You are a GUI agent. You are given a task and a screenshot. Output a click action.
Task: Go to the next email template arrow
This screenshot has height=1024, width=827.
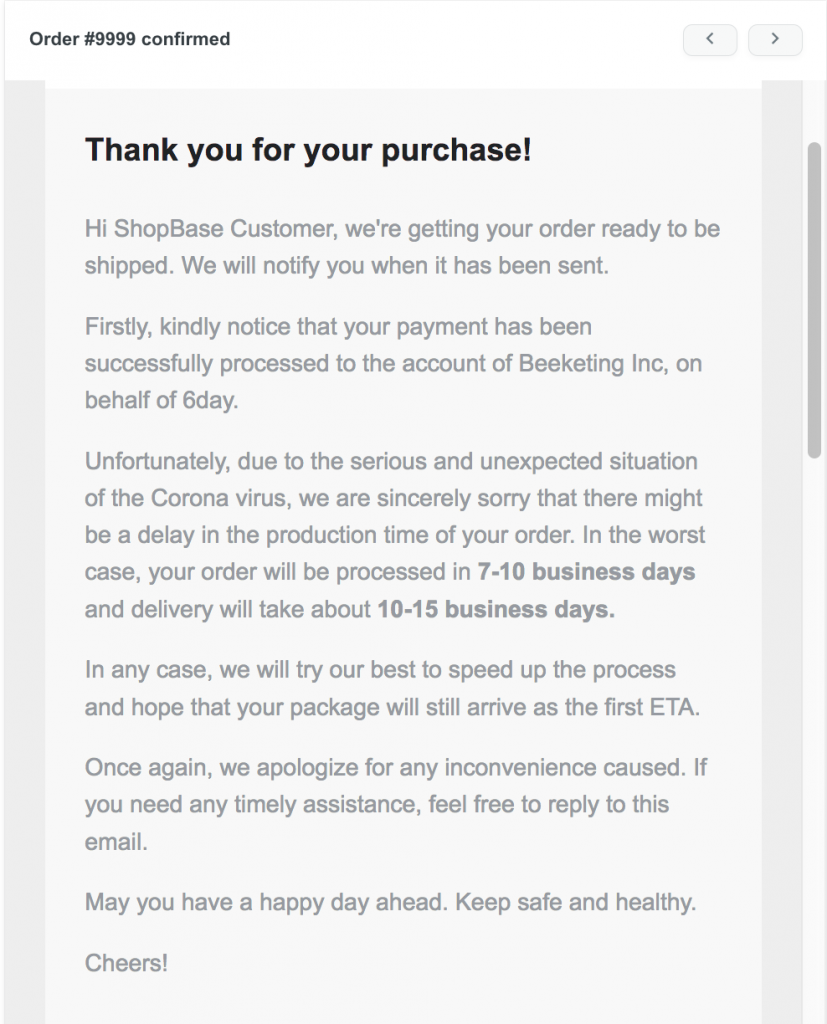[775, 39]
